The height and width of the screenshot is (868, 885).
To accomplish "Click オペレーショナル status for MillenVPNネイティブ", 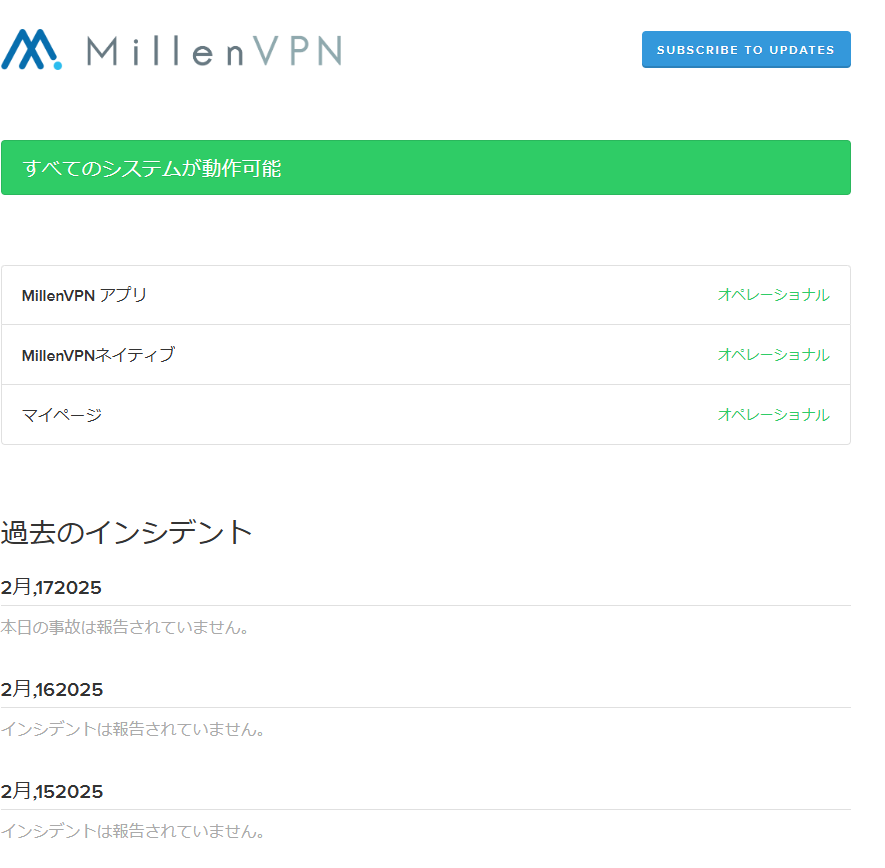I will [773, 355].
